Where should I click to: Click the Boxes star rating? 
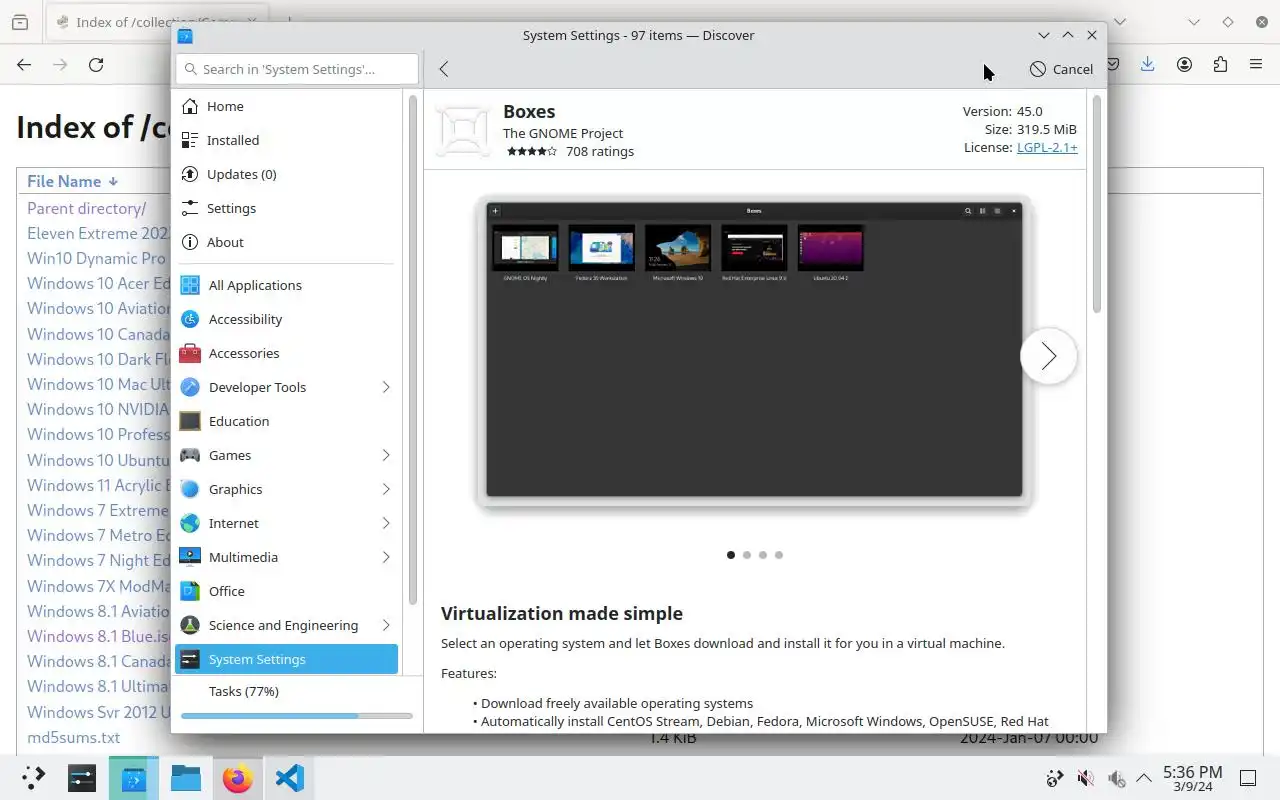click(531, 152)
